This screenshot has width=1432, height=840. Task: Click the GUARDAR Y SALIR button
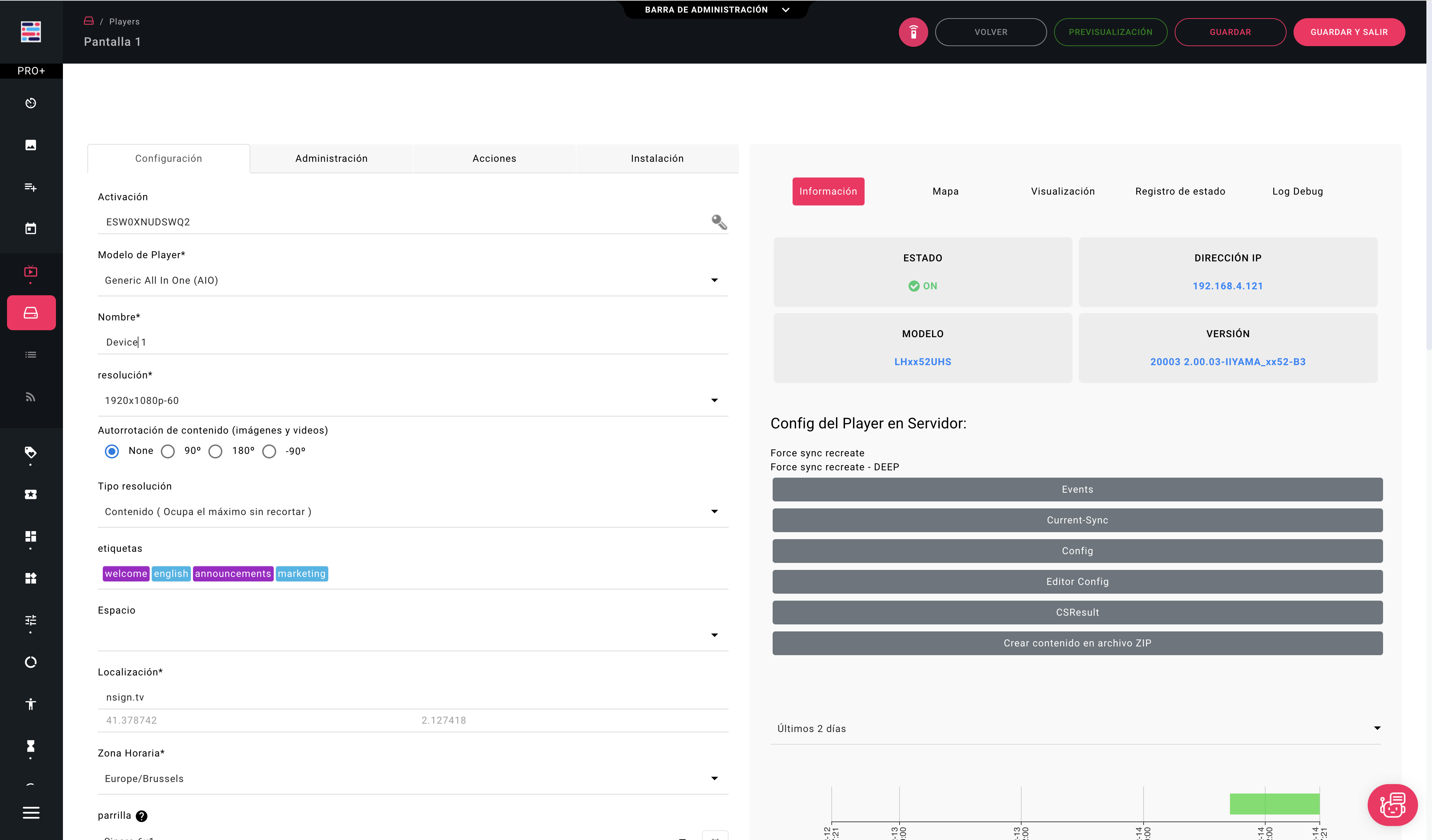1348,32
